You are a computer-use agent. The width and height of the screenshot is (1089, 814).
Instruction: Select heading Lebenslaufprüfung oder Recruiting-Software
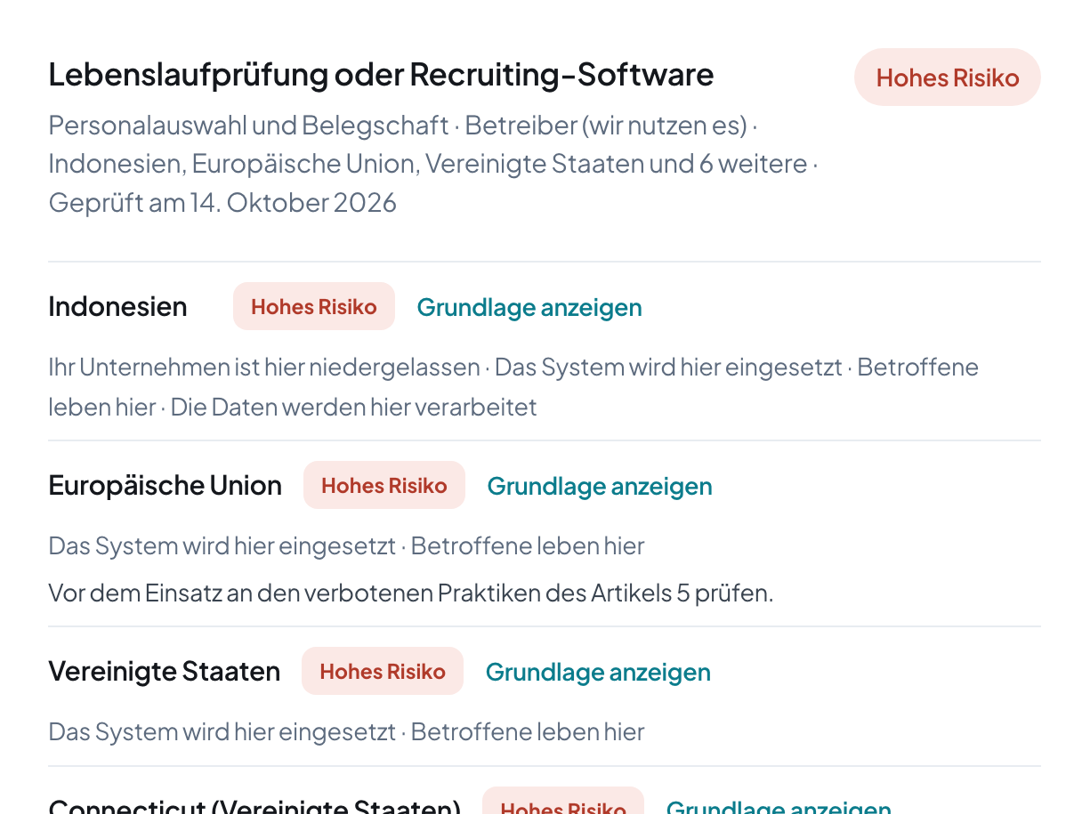point(381,74)
